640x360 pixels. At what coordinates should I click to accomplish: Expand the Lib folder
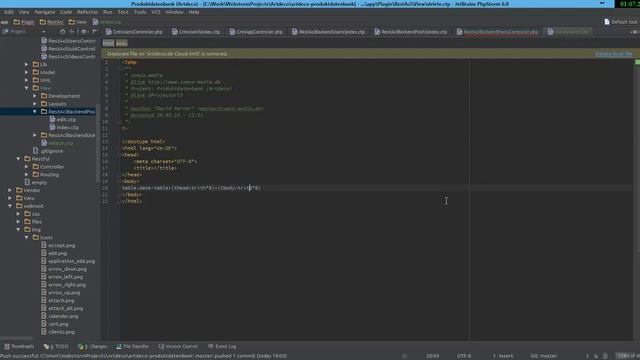click(x=27, y=64)
